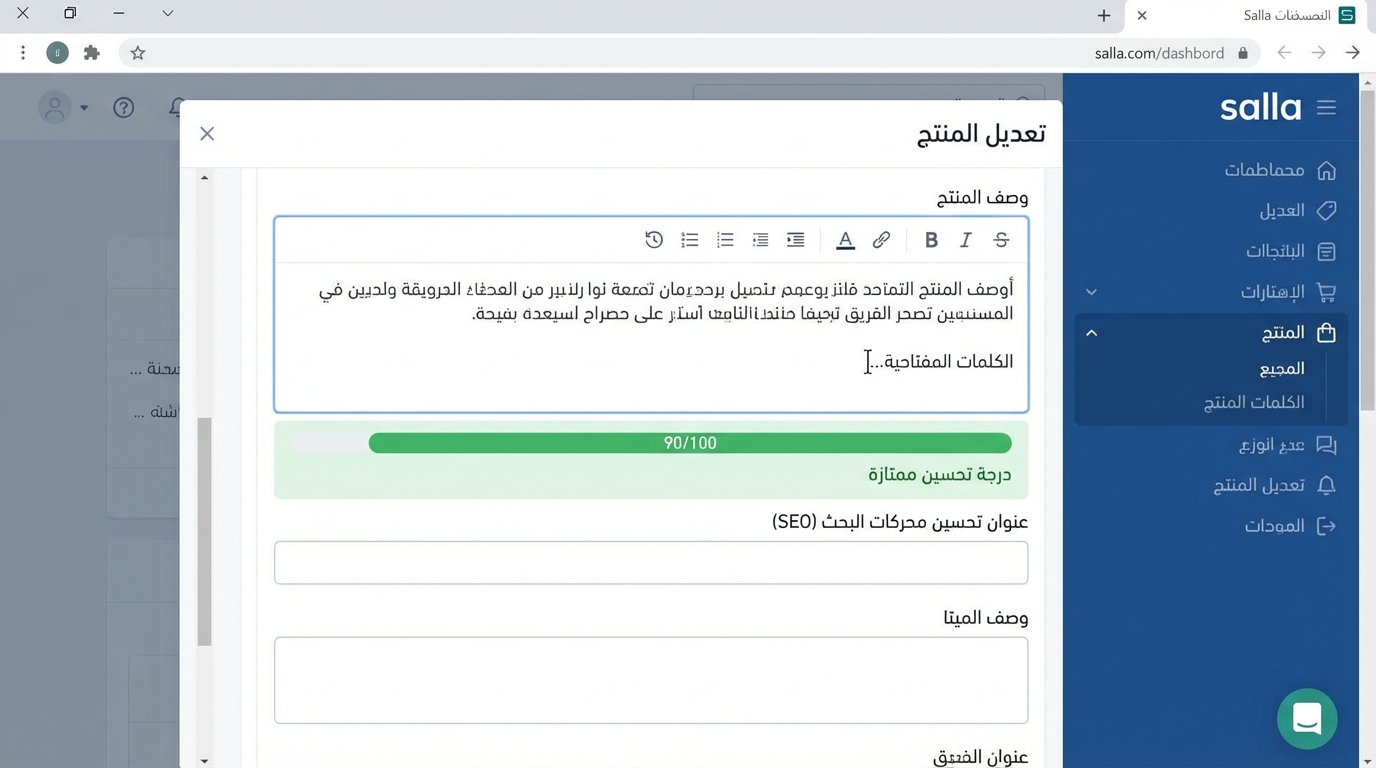1376x768 pixels.
Task: Insert a hyperlink in the description
Action: 881,240
